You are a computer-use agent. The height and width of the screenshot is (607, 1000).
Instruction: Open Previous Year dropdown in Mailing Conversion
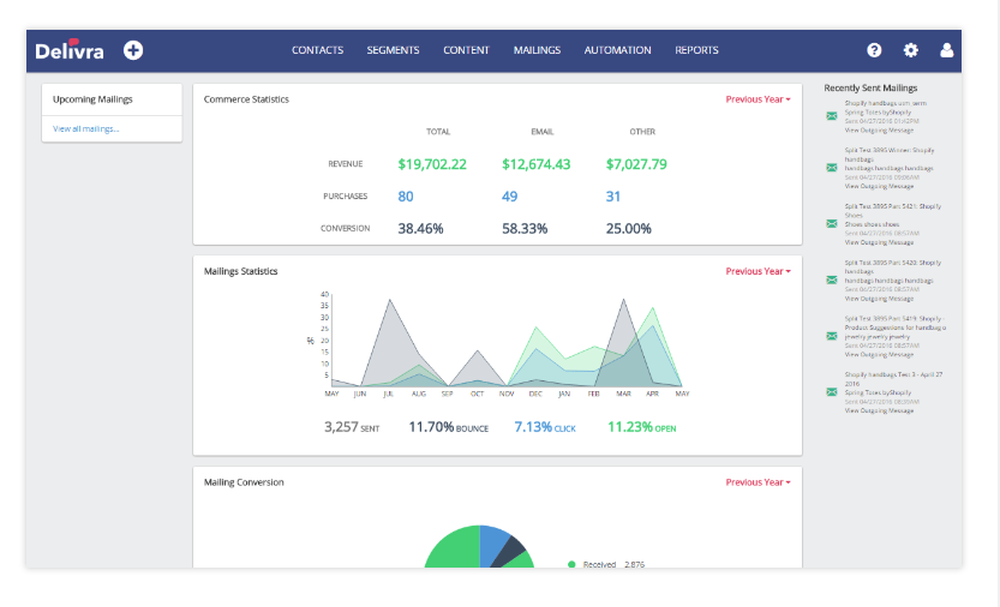coord(757,481)
